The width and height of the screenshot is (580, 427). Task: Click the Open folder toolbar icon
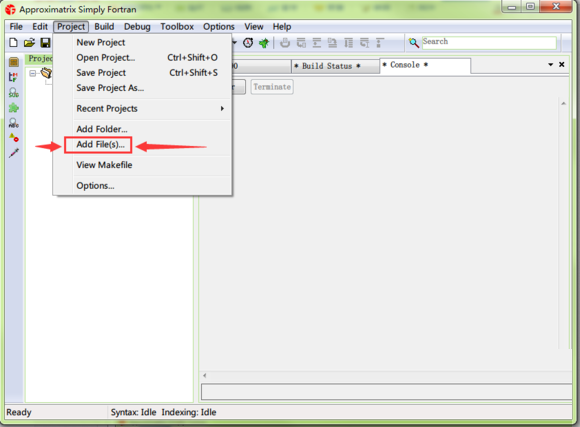29,43
